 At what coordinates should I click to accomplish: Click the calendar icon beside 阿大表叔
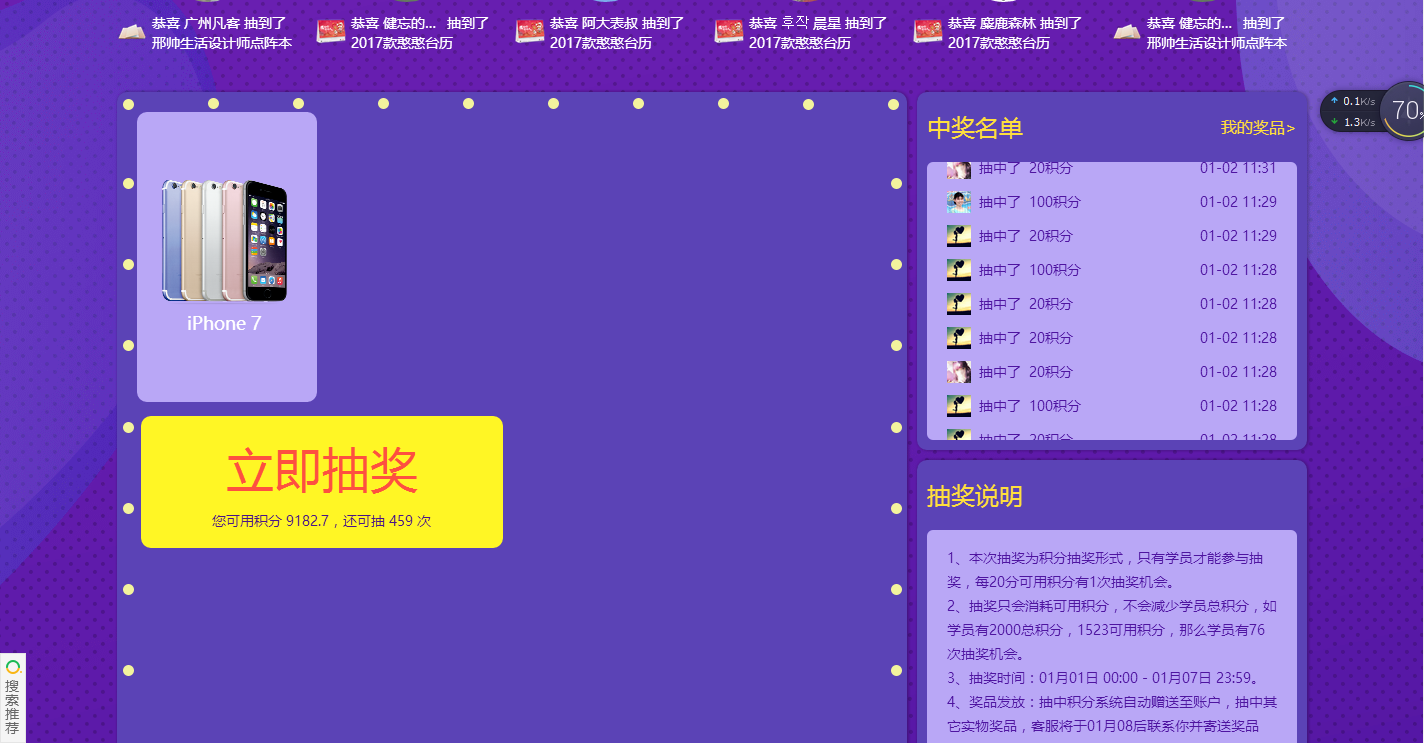pos(529,32)
